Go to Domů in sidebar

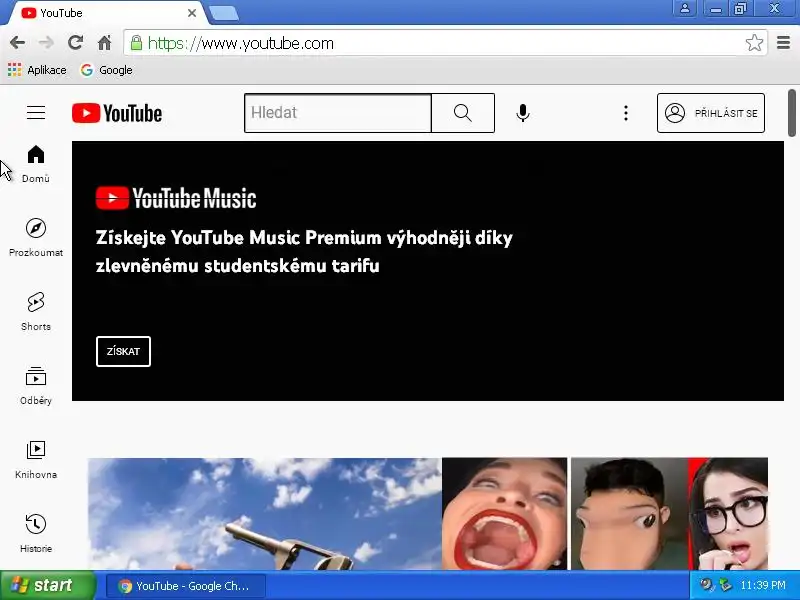point(36,164)
